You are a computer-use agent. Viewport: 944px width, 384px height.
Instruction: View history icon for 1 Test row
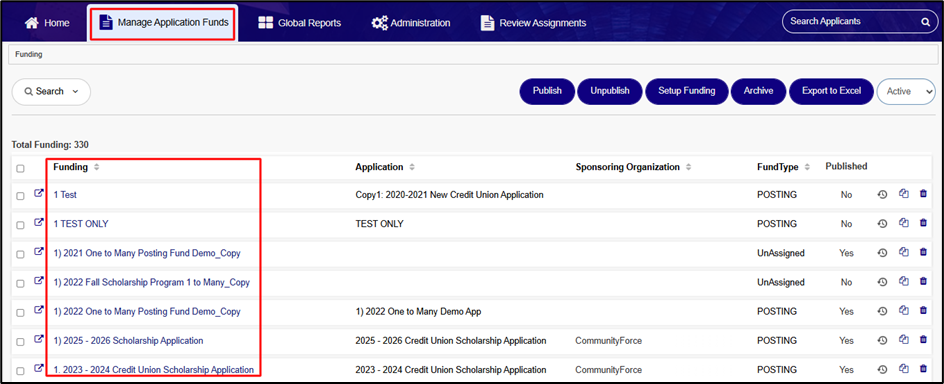(x=882, y=194)
